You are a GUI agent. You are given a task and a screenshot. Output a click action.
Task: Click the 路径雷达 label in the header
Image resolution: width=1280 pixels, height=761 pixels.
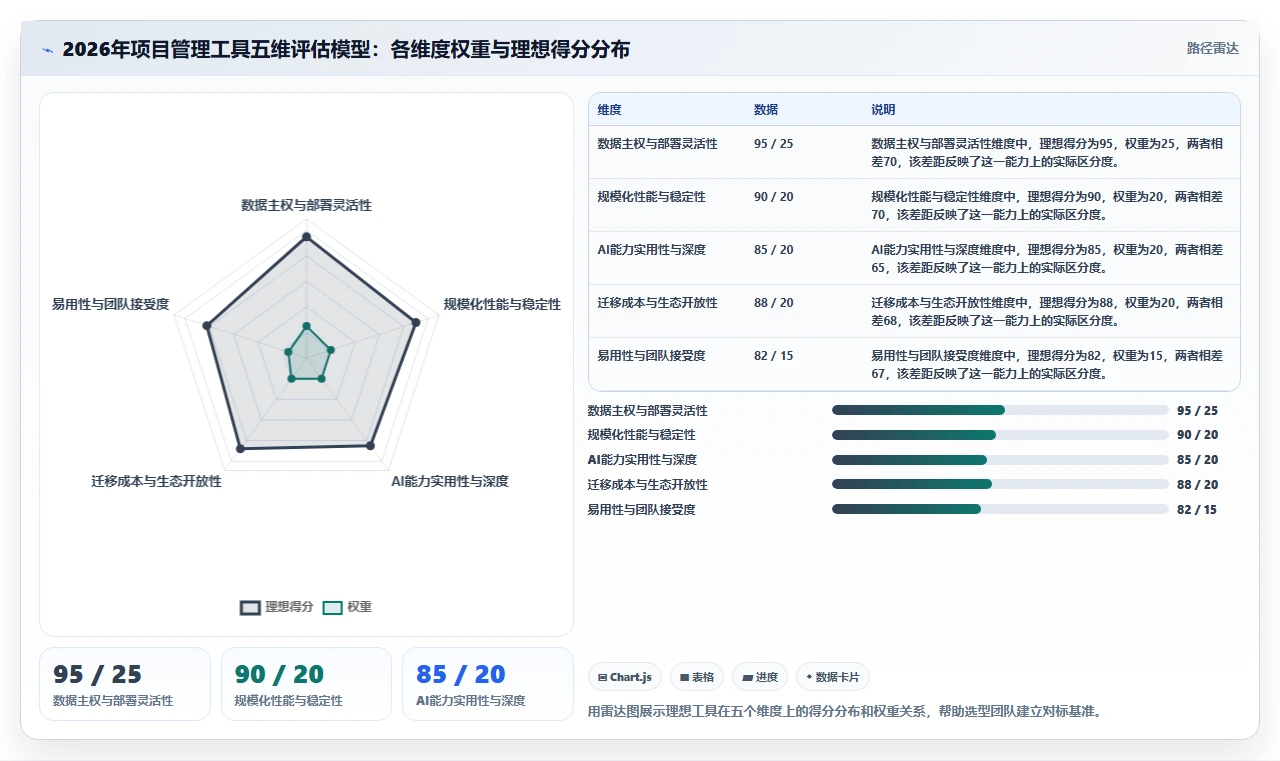point(1212,48)
